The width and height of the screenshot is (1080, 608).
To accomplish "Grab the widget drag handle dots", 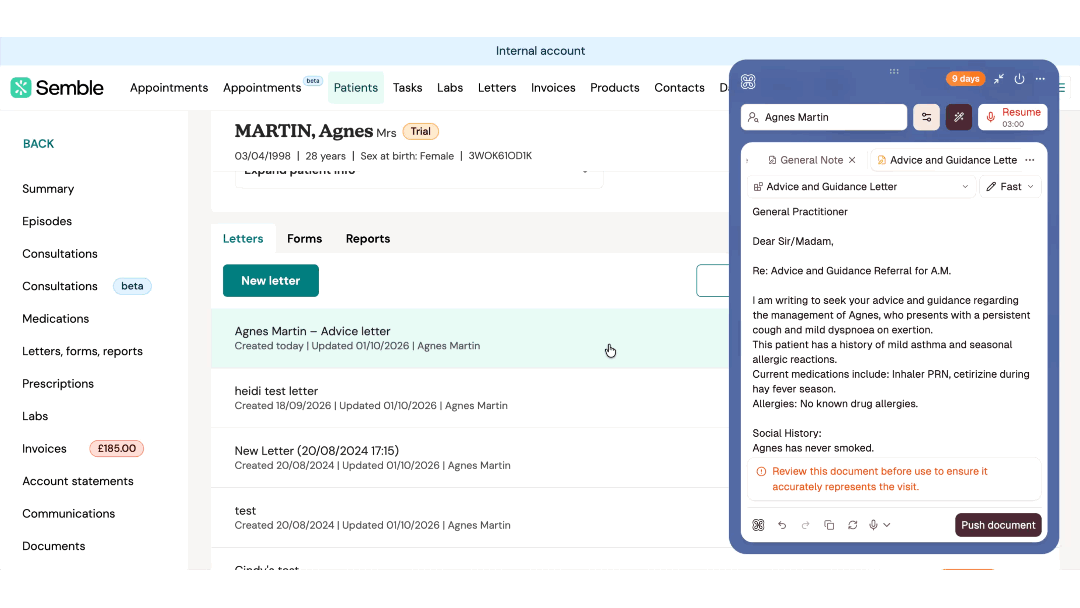I will (894, 71).
